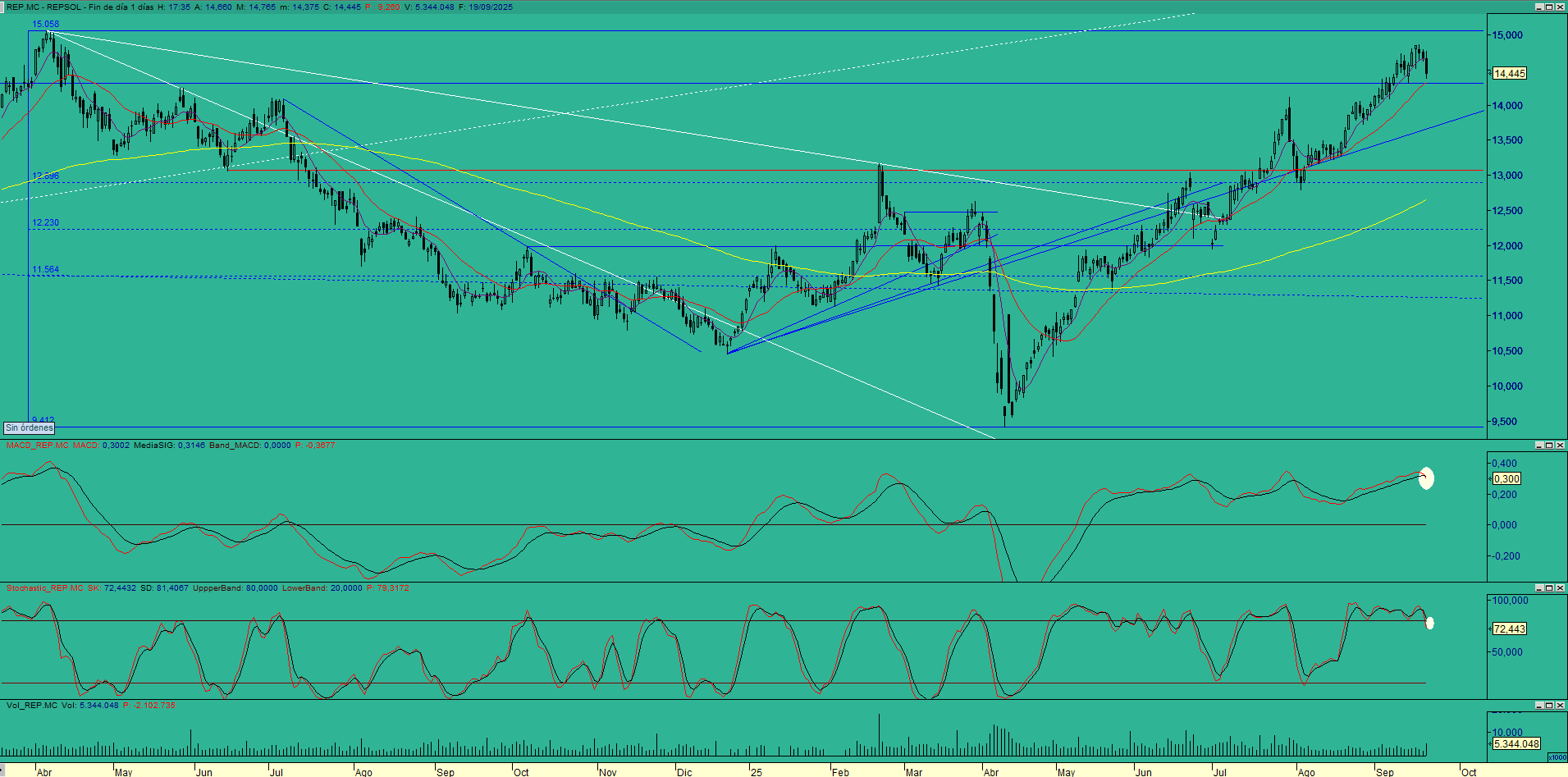The height and width of the screenshot is (777, 1568).
Task: Click the x1000 volume scale marker
Action: tap(1556, 757)
